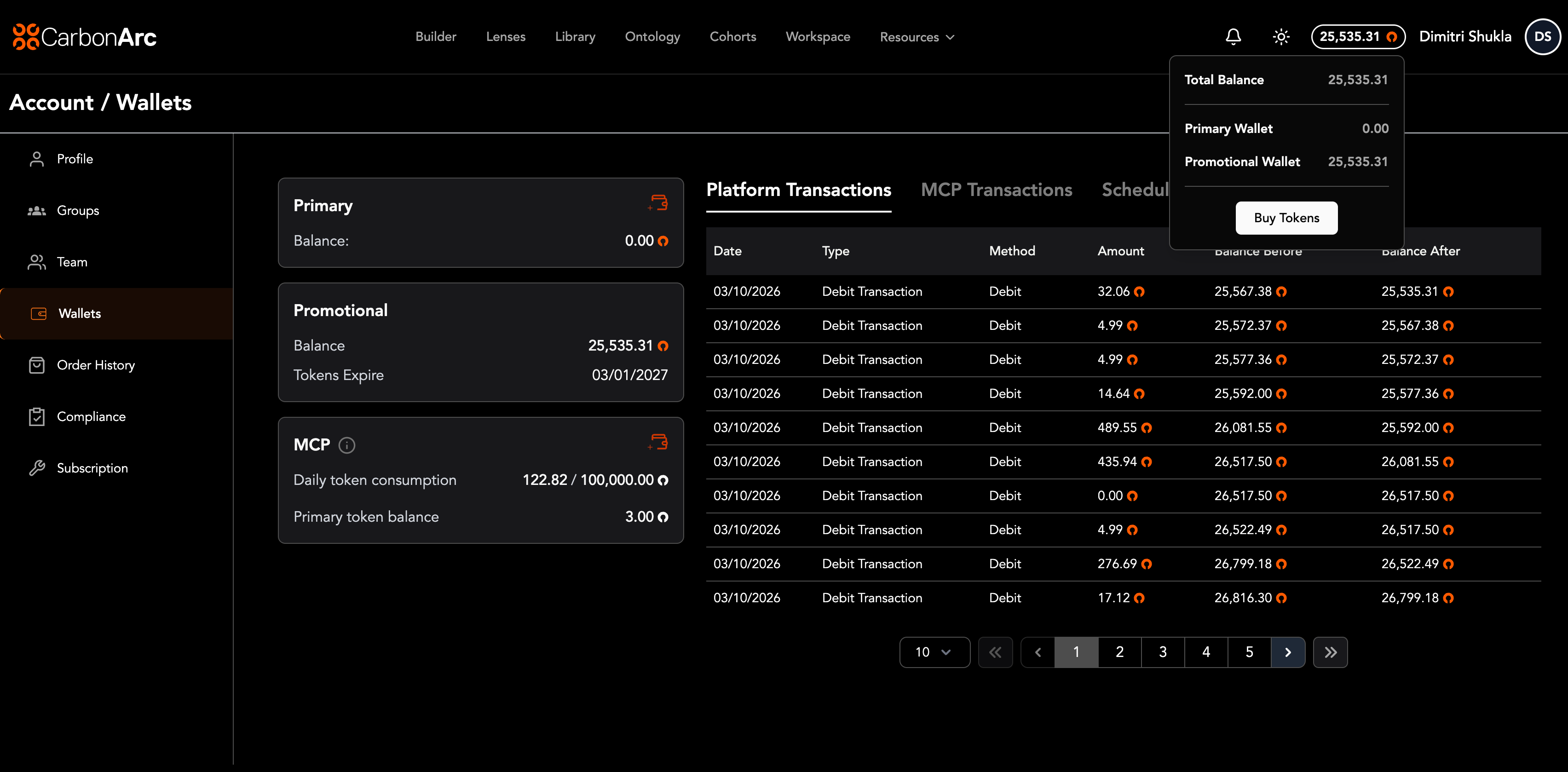1568x772 pixels.
Task: Switch to the MCP Transactions tab
Action: (x=996, y=190)
